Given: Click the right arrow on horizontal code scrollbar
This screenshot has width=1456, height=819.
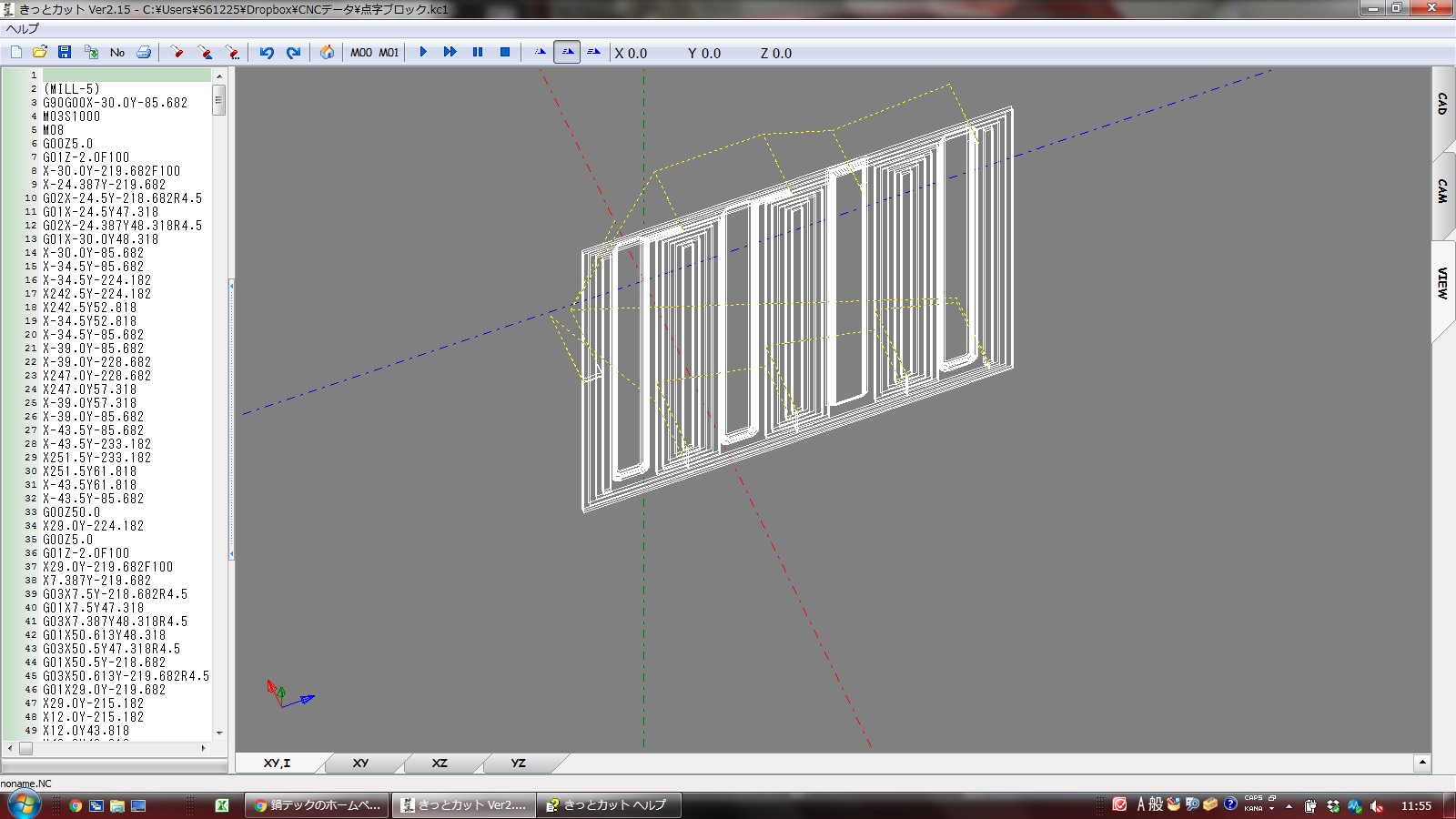Looking at the screenshot, I should 203,748.
